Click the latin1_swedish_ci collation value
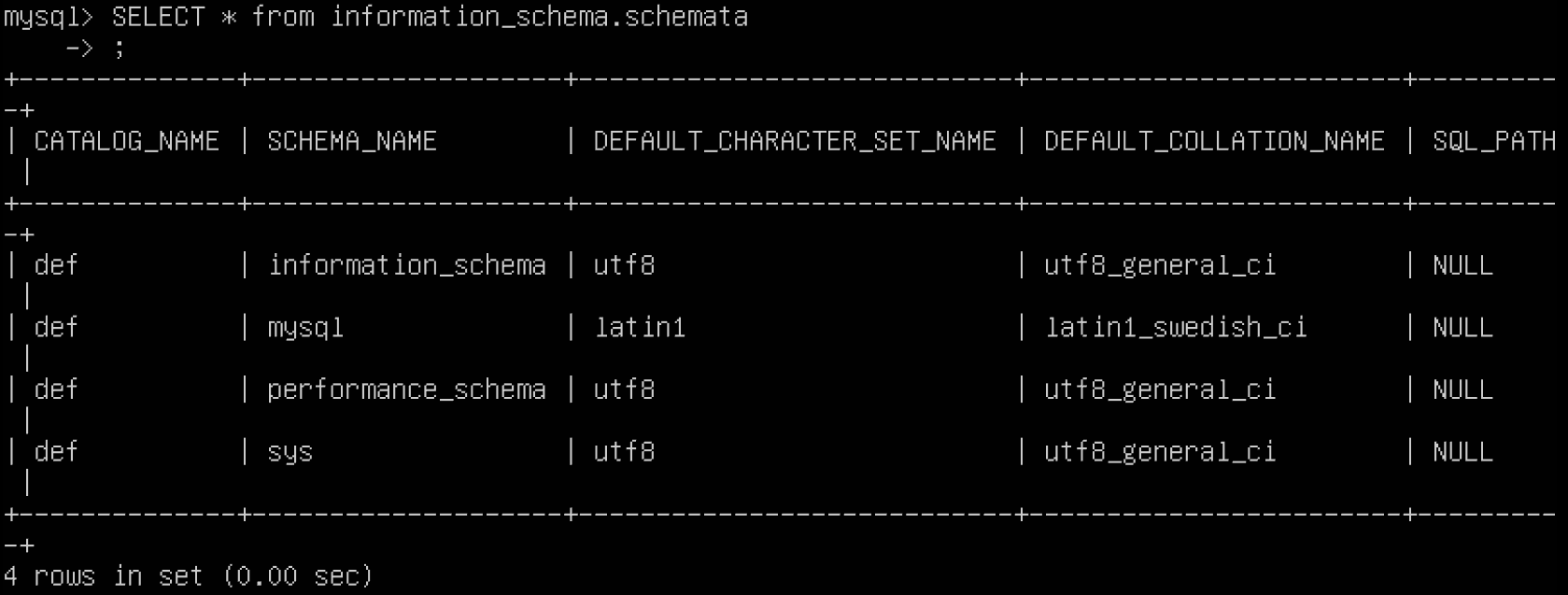 (1176, 328)
